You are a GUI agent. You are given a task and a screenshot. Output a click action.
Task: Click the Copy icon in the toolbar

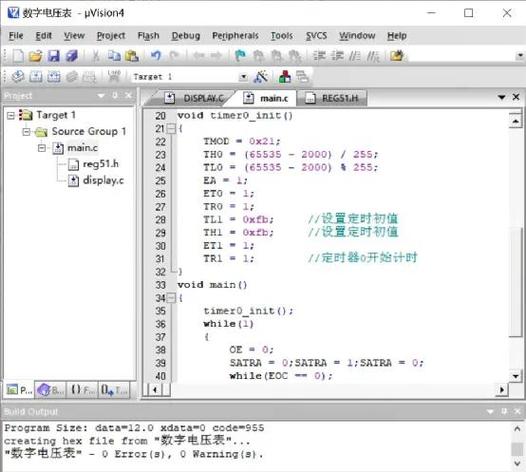pyautogui.click(x=114, y=56)
